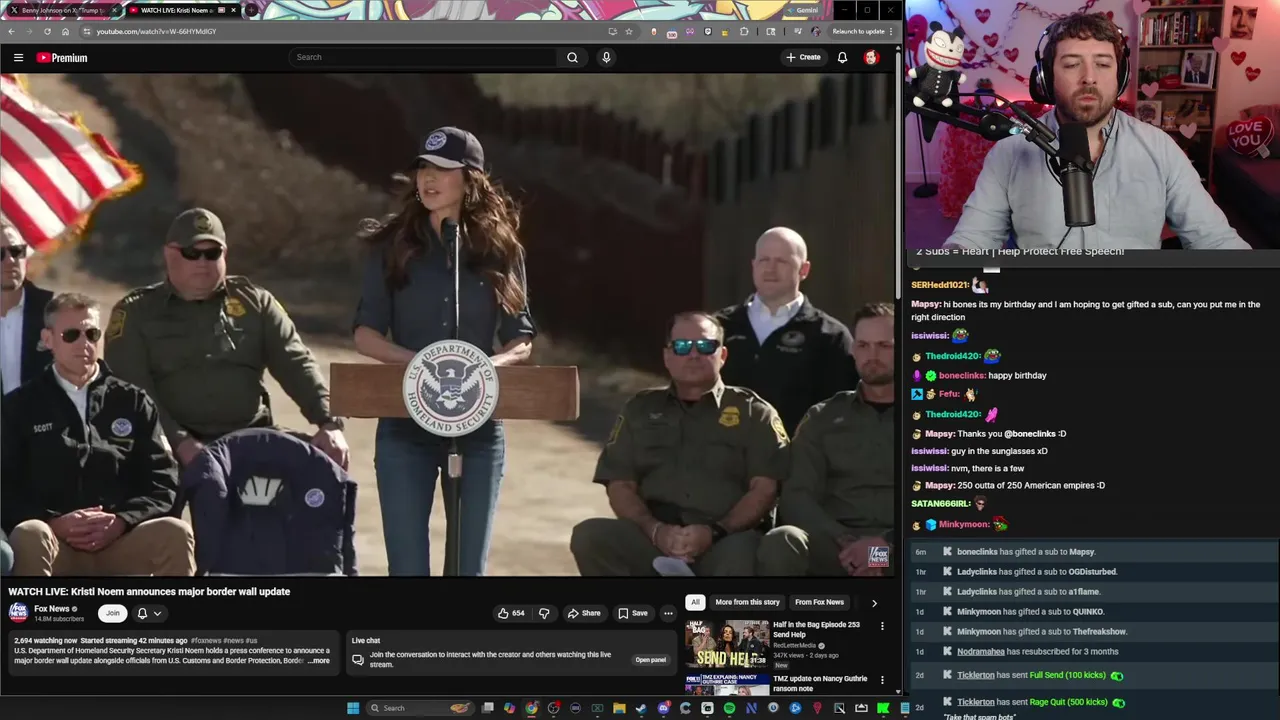Open the Create menu on YouTube
Screen dimensions: 1280x720
803,57
